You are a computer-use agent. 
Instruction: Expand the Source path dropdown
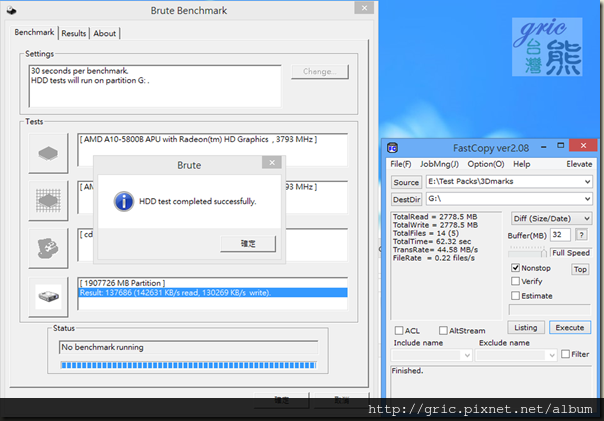click(x=587, y=181)
